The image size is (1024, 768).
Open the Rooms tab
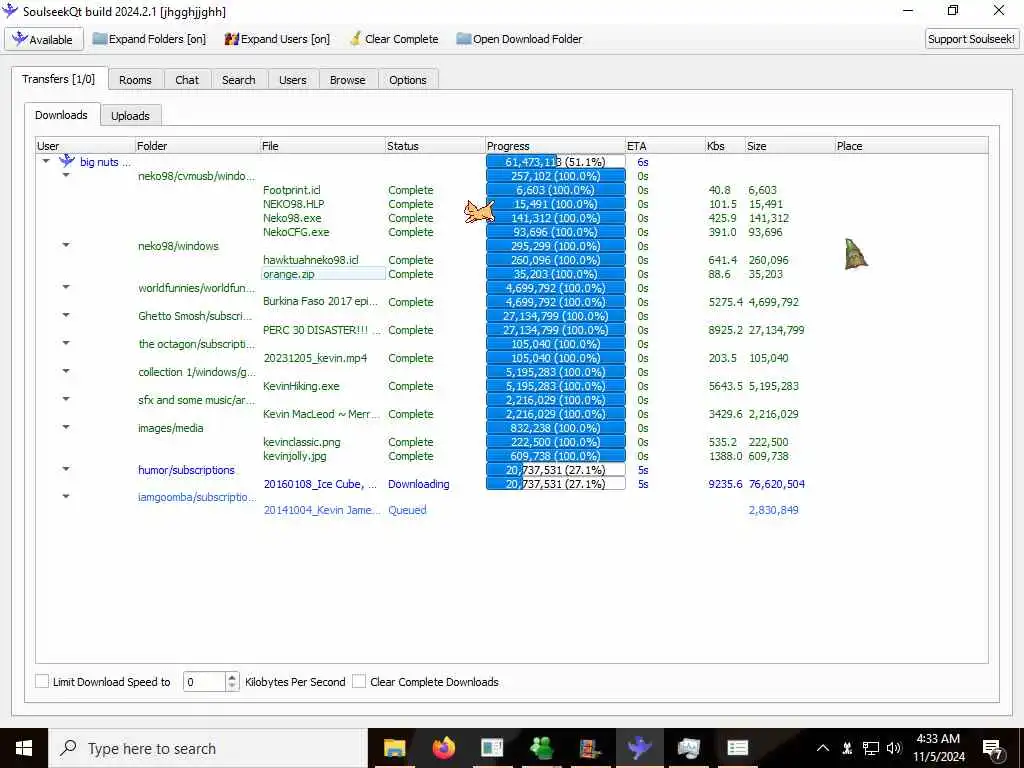coord(135,80)
